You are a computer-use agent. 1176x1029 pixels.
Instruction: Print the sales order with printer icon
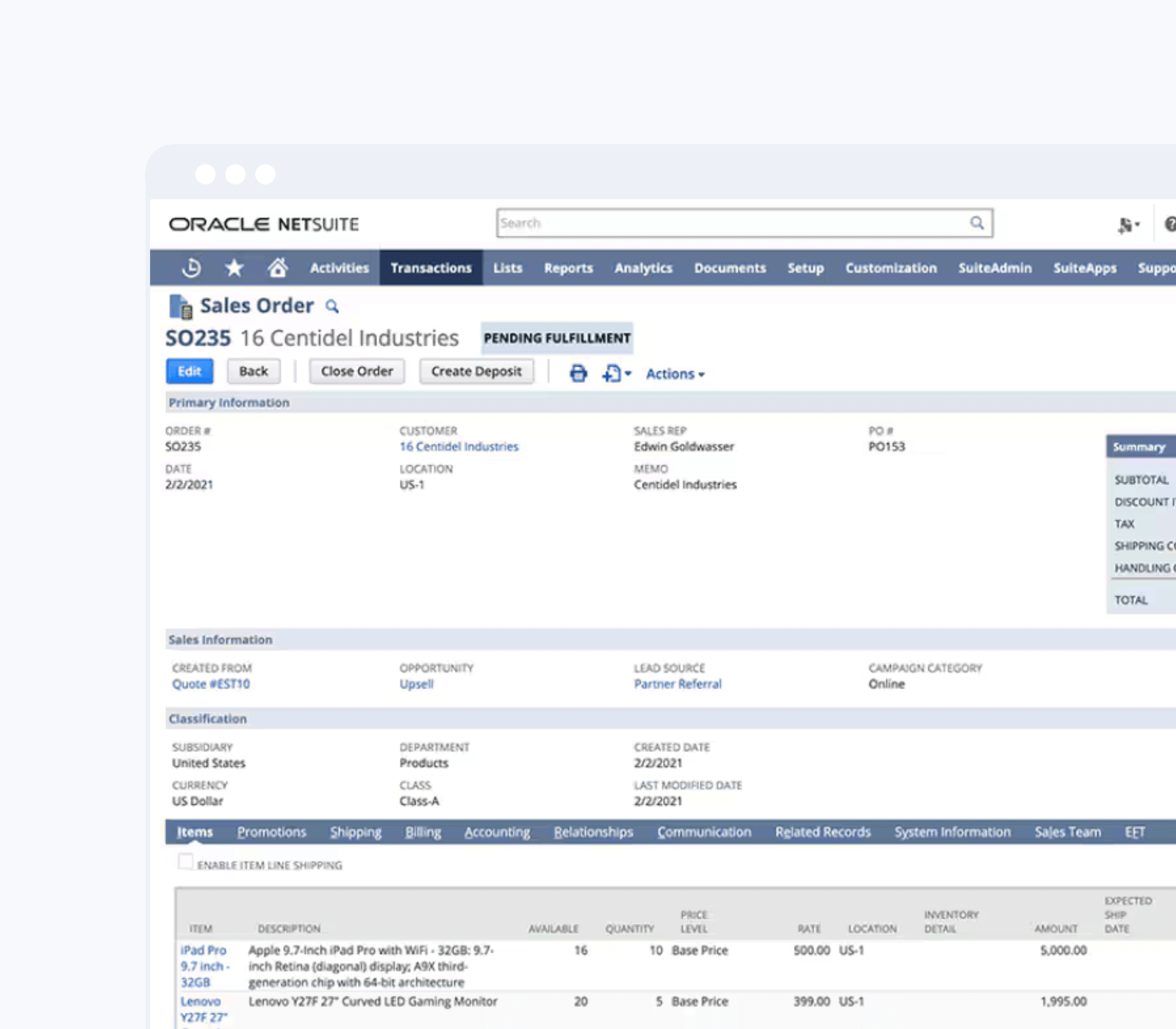[578, 373]
